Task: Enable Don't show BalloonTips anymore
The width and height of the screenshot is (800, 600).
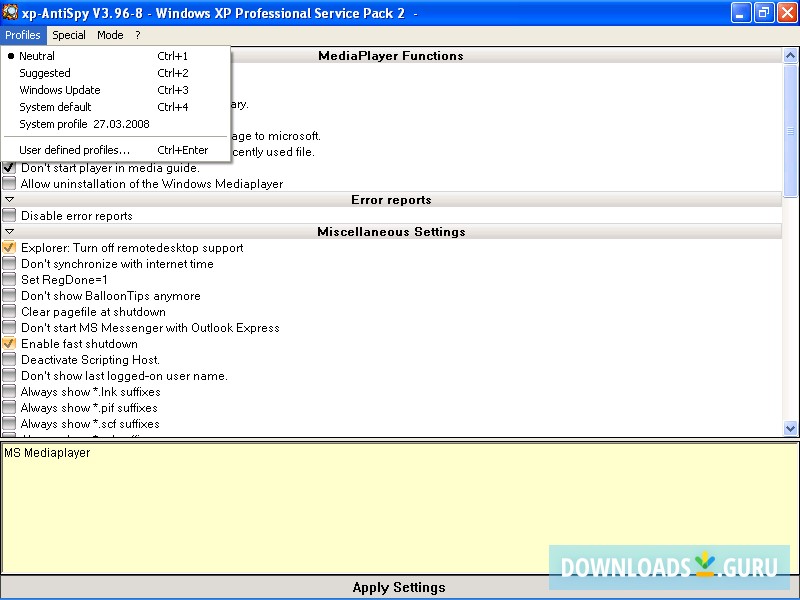Action: tap(9, 295)
